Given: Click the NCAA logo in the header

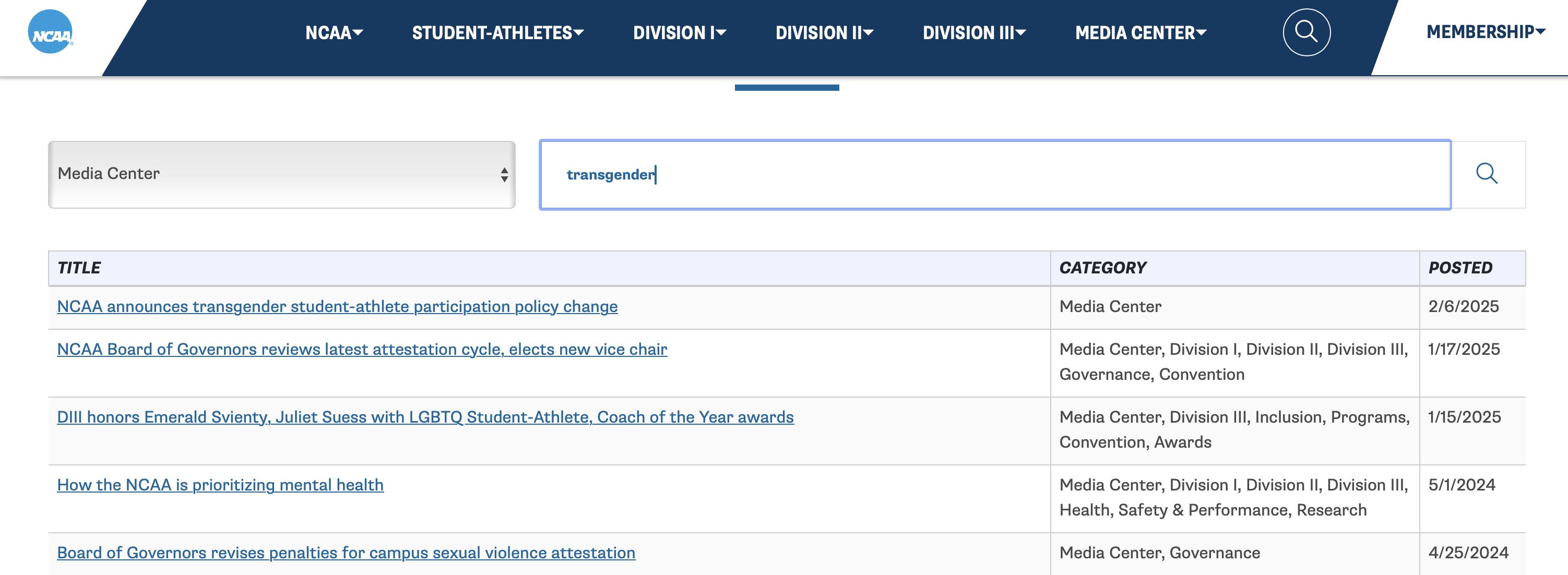Looking at the screenshot, I should (51, 32).
